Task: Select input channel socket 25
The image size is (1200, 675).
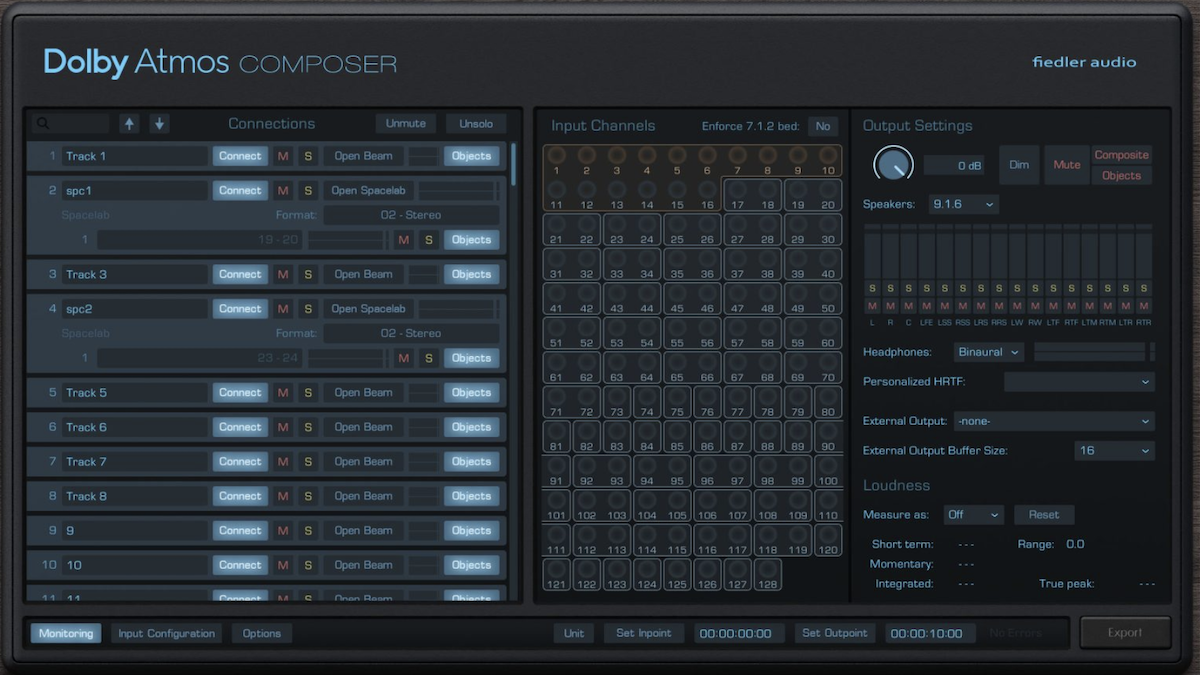Action: coord(677,225)
